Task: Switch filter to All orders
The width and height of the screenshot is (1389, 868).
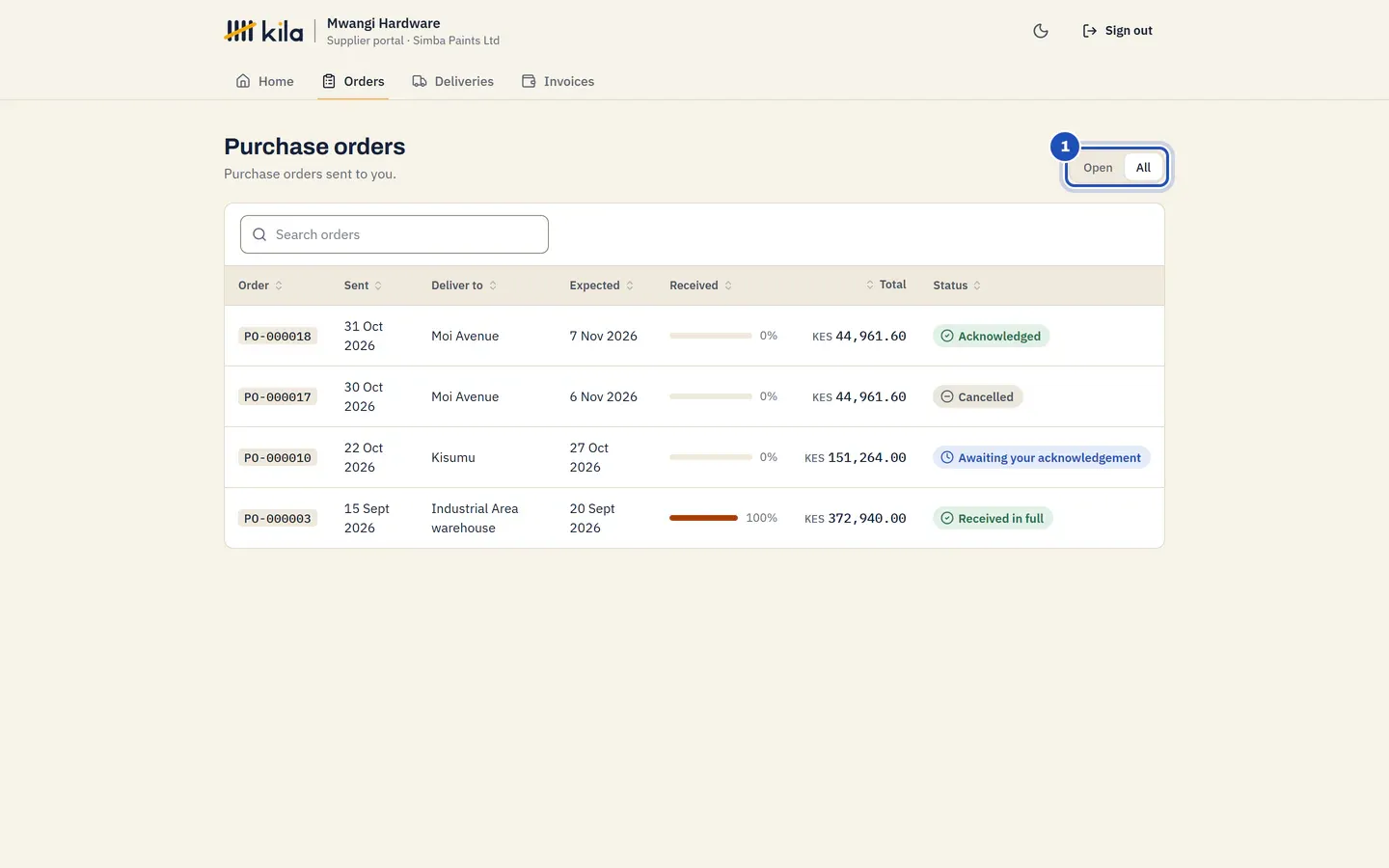Action: (x=1143, y=168)
